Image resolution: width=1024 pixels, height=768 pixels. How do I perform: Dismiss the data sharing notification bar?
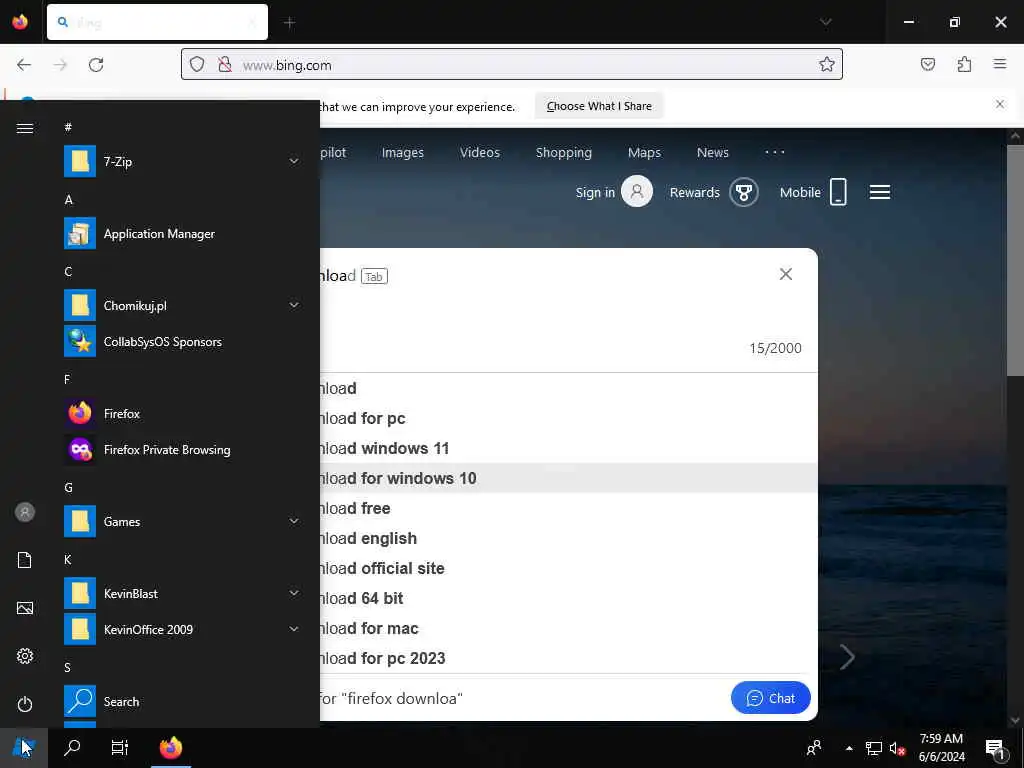999,104
